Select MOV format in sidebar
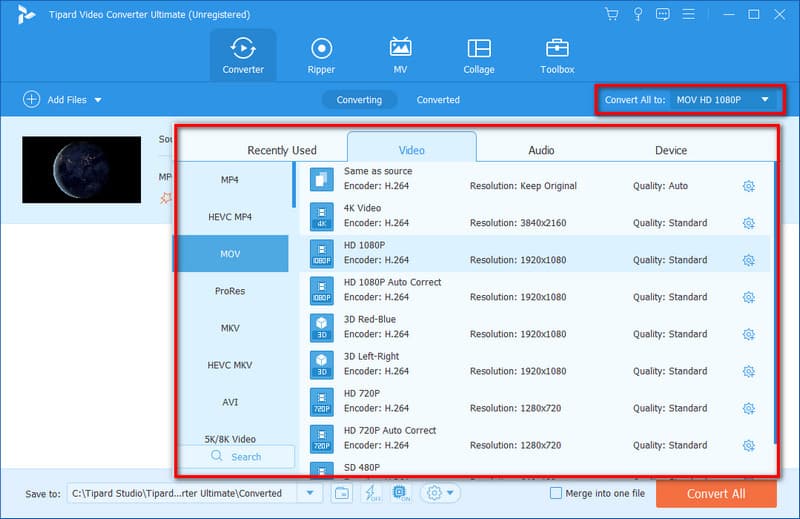Image resolution: width=800 pixels, height=519 pixels. tap(231, 254)
